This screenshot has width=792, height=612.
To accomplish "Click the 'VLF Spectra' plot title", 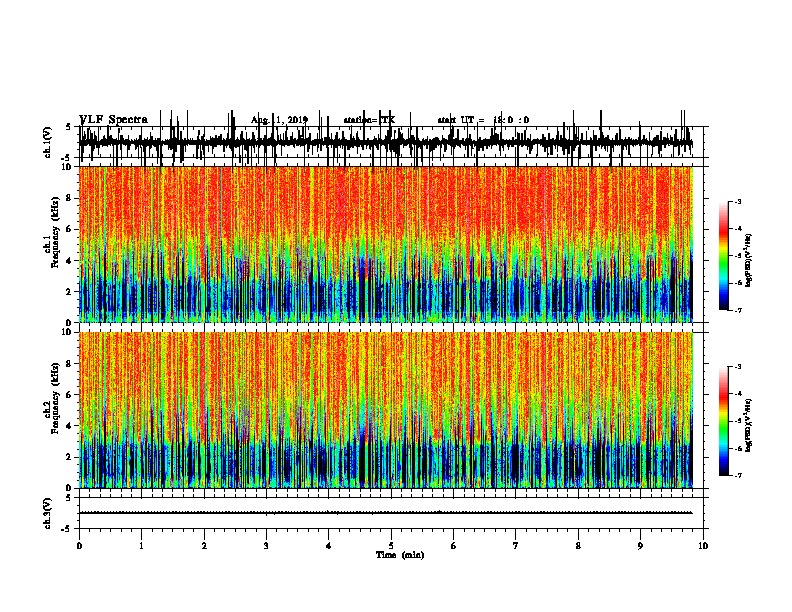I will [113, 120].
